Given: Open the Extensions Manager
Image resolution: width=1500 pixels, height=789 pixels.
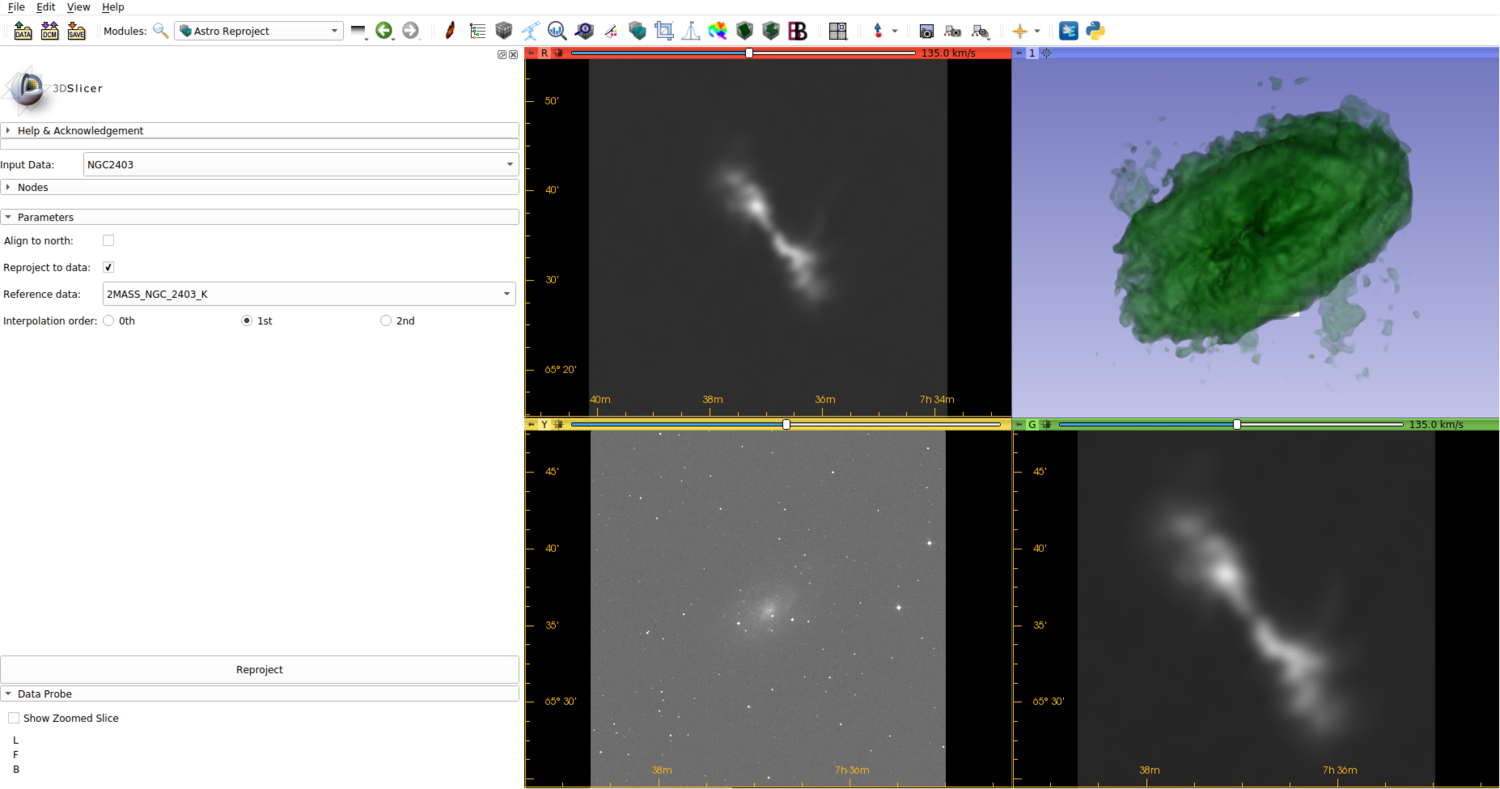Looking at the screenshot, I should (1068, 31).
